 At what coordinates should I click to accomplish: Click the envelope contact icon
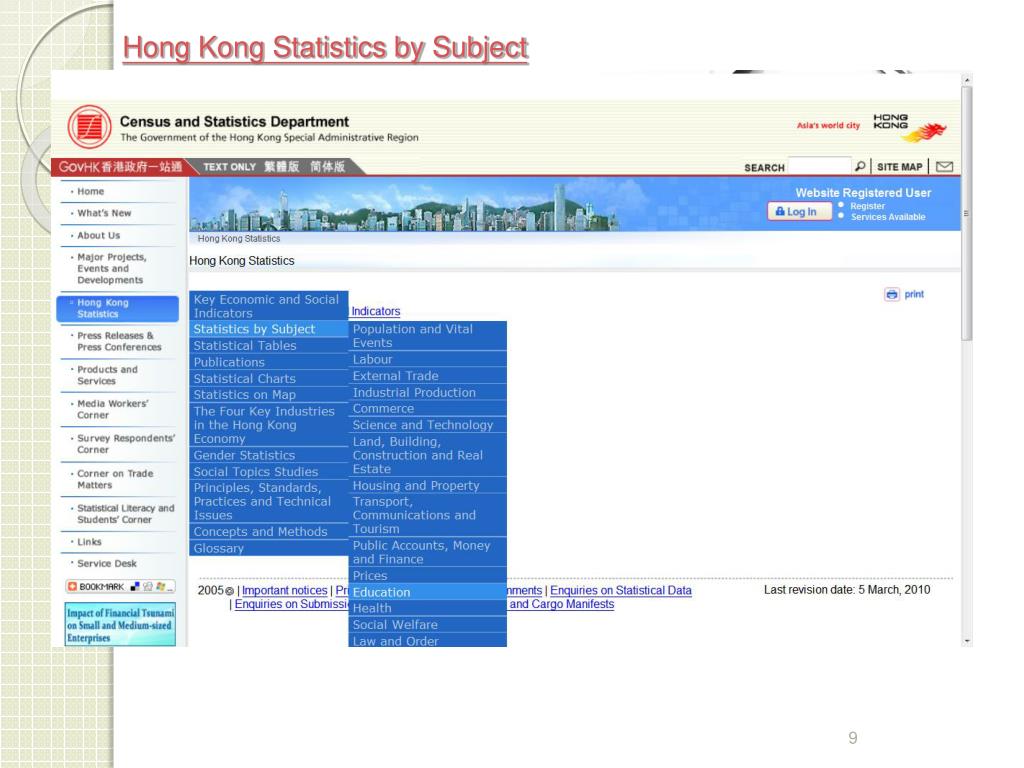(x=944, y=167)
